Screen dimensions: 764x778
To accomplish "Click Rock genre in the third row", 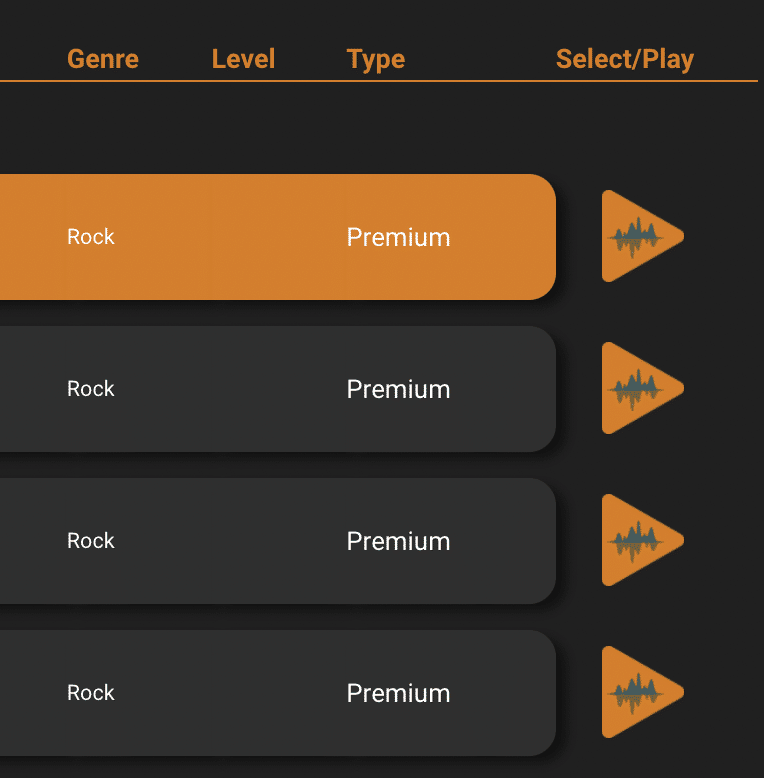I will (x=91, y=541).
